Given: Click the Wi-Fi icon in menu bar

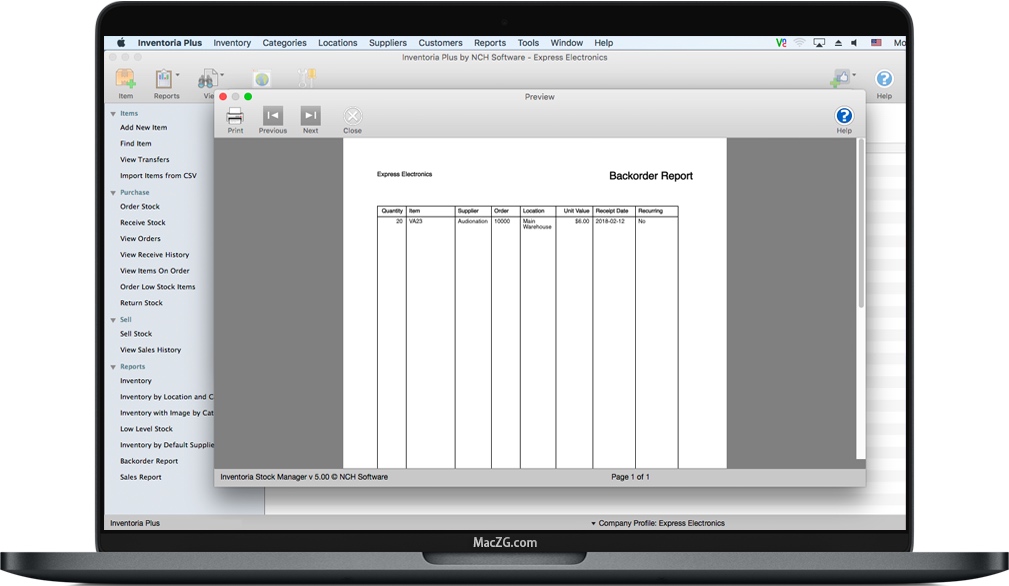Looking at the screenshot, I should coord(799,43).
